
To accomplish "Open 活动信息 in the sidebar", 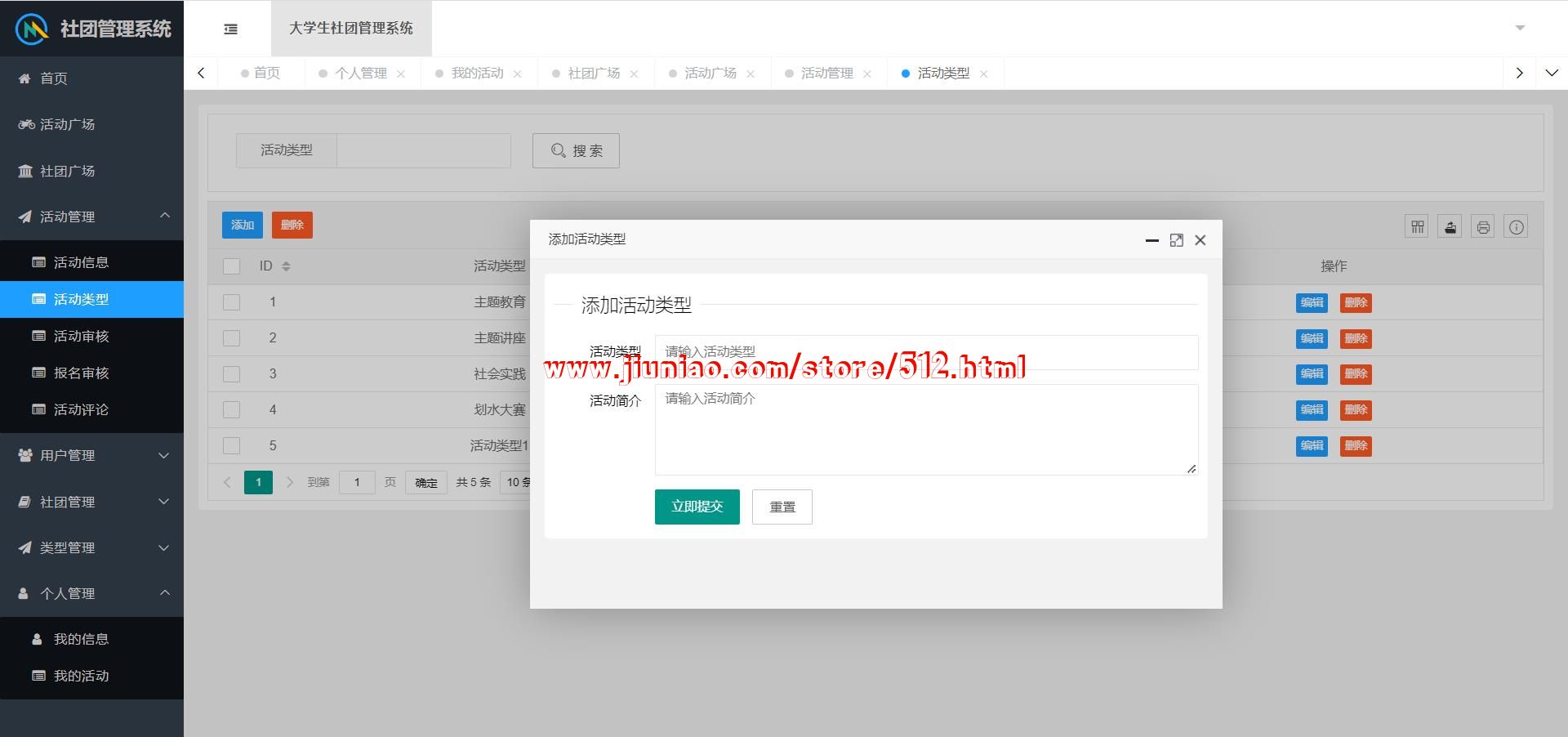I will click(91, 262).
